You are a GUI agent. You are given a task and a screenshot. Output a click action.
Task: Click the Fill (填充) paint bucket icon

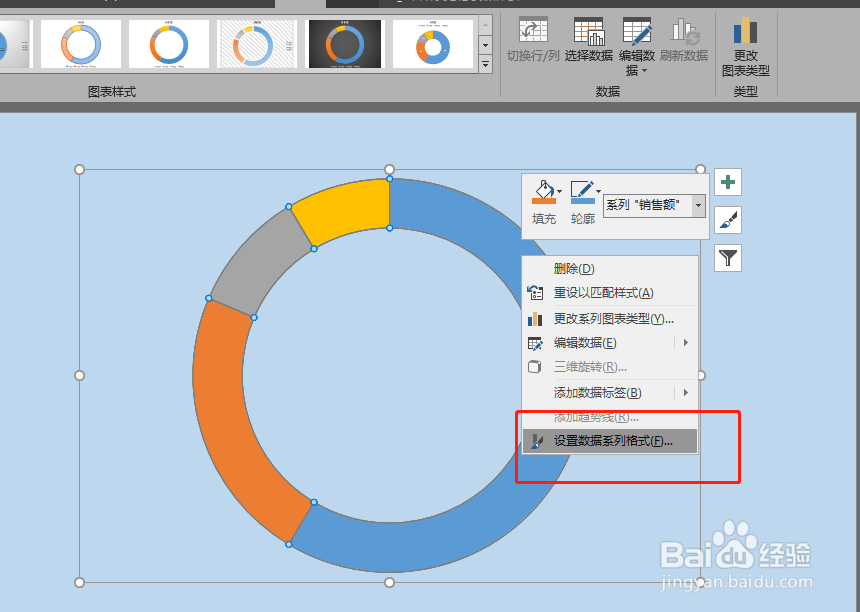click(x=544, y=192)
